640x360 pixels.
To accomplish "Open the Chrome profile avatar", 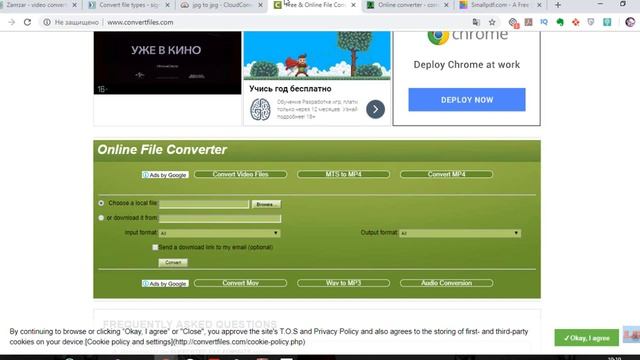I will pos(630,22).
